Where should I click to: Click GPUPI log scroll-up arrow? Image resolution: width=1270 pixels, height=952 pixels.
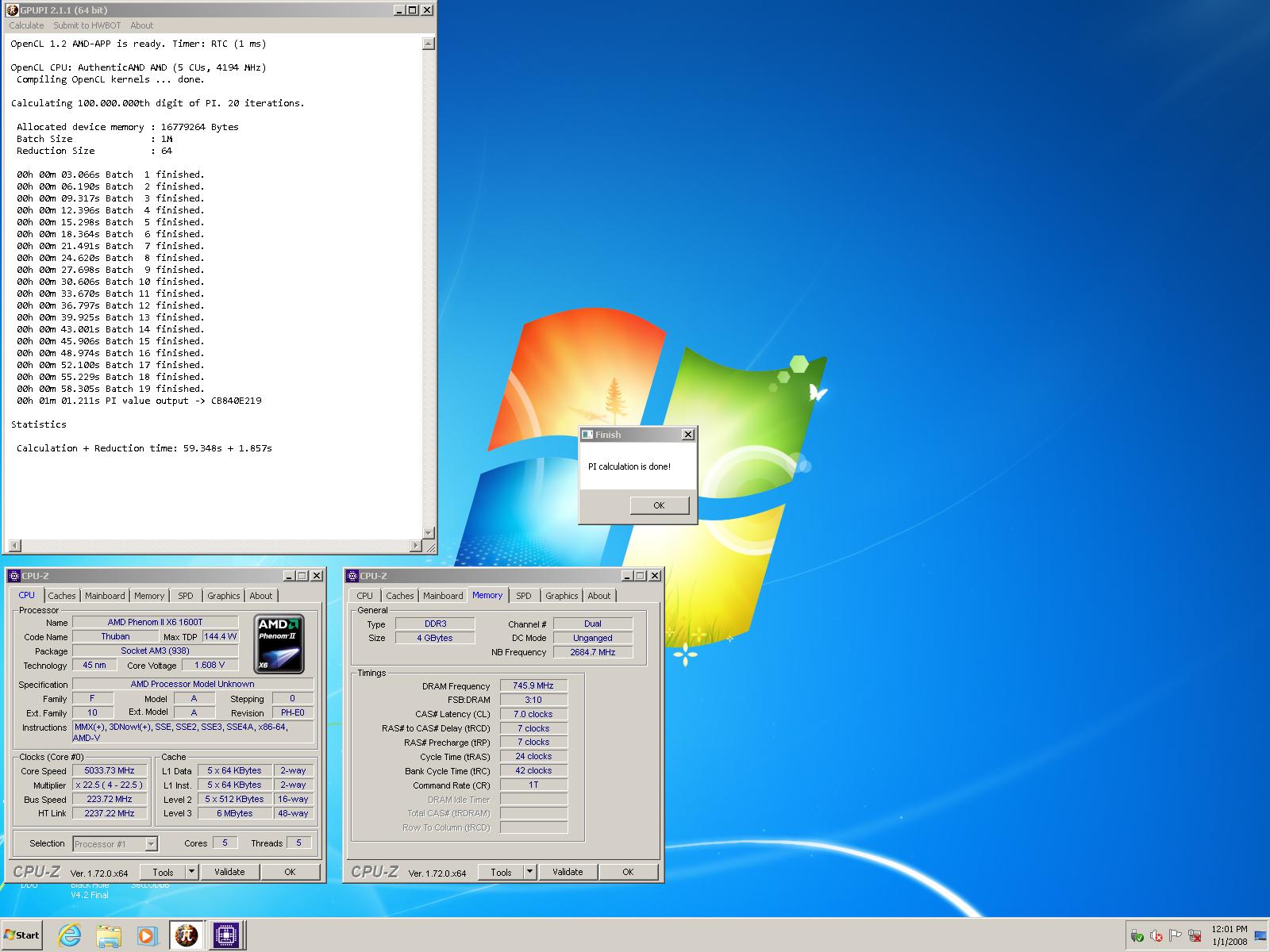click(x=429, y=44)
